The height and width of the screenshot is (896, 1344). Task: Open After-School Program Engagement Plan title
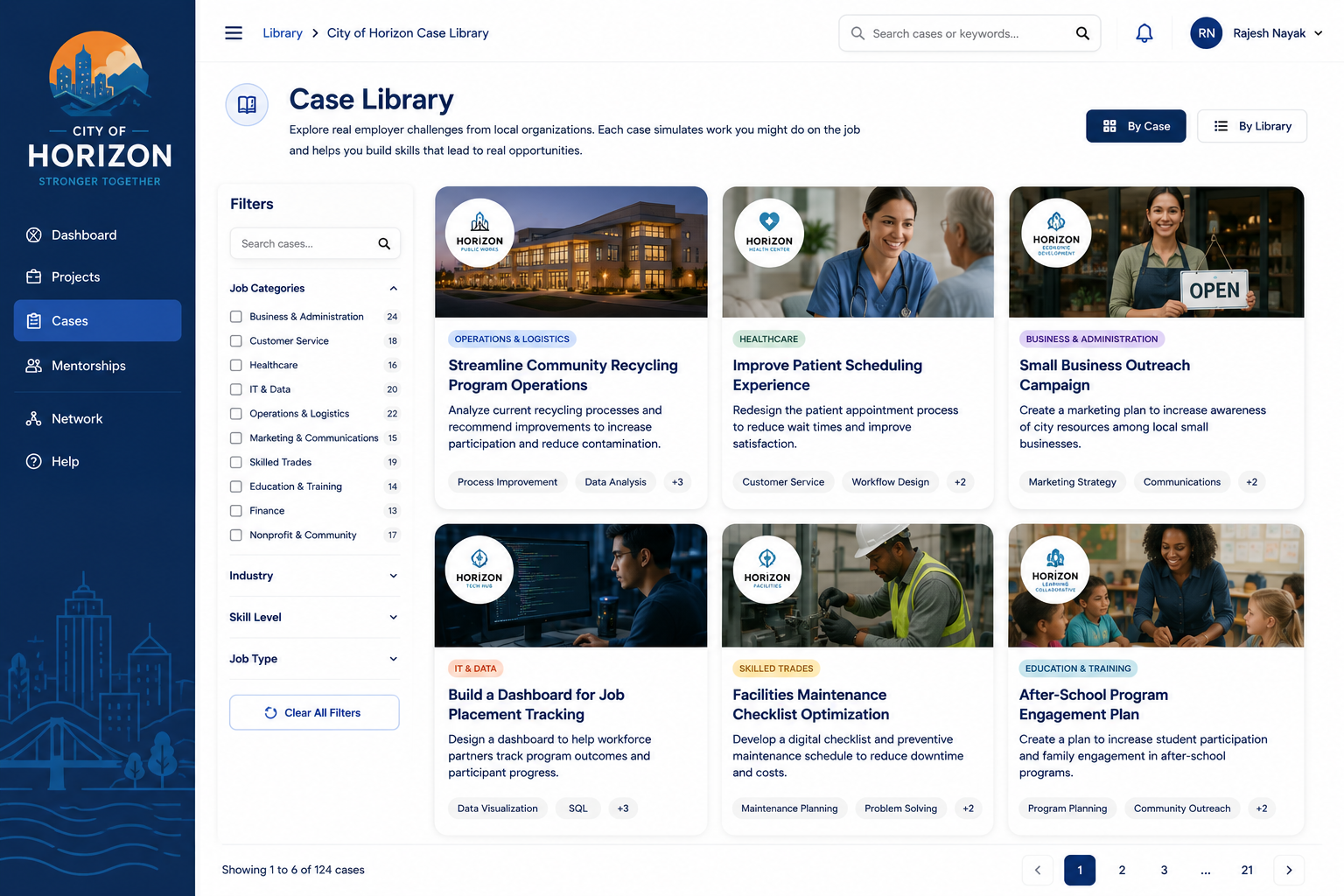(1094, 704)
